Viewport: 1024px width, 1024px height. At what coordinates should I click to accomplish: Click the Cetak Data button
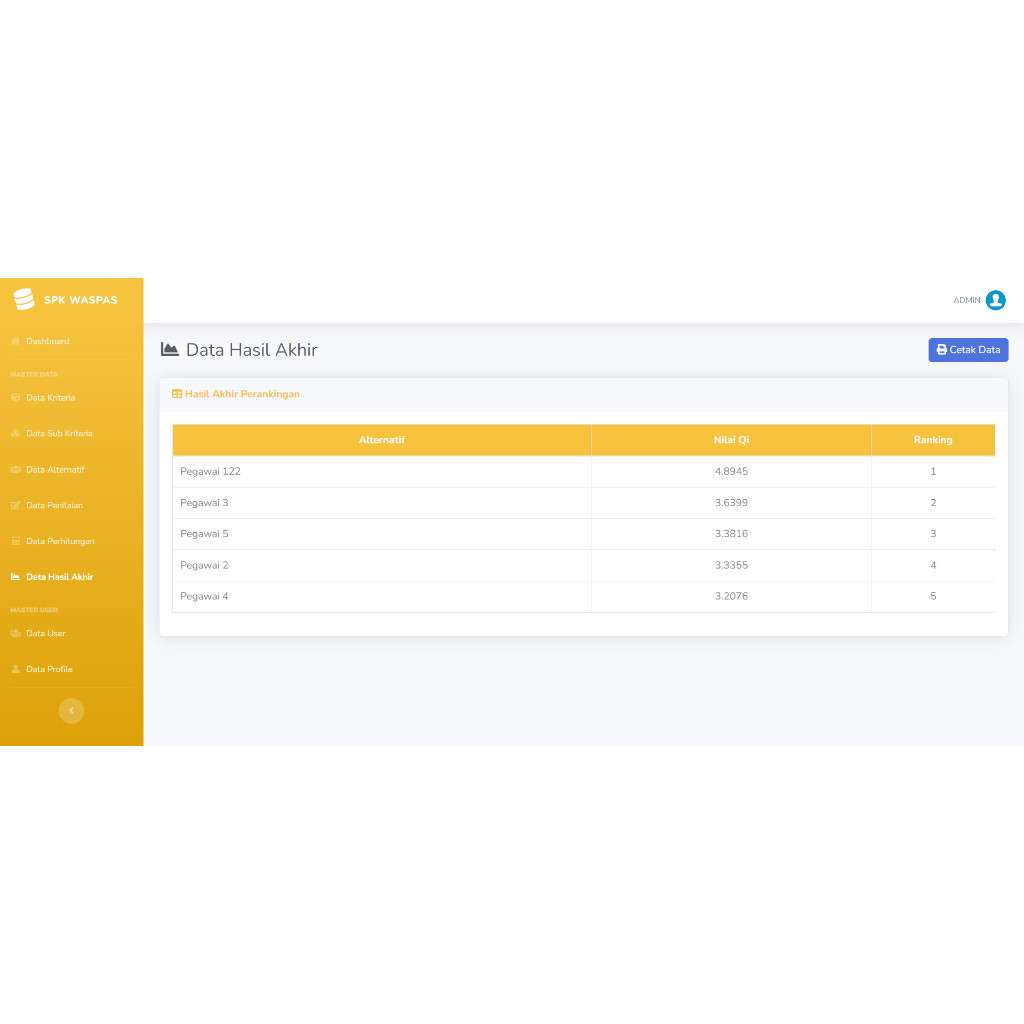pos(968,350)
